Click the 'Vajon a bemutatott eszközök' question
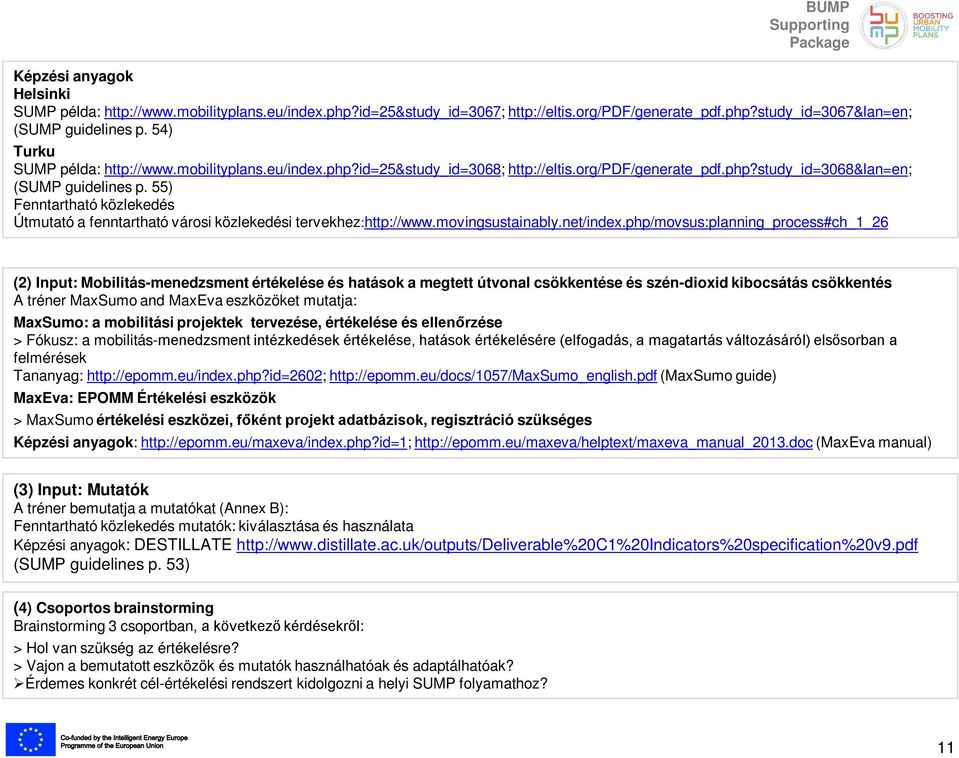959x758 pixels. pos(264,666)
